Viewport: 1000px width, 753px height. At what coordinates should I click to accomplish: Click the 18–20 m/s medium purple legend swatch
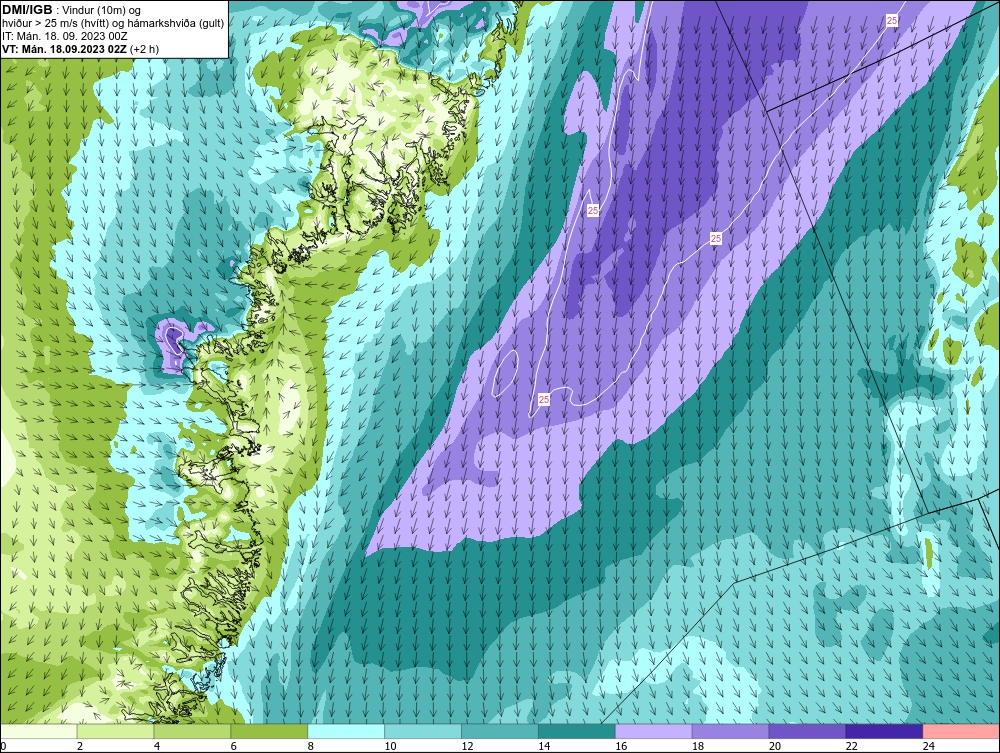point(730,731)
